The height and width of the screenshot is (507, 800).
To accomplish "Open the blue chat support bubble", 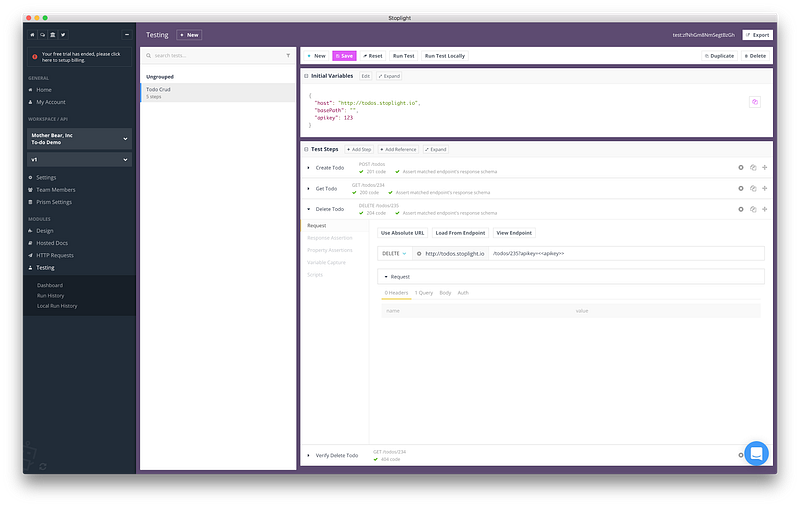I will [756, 453].
